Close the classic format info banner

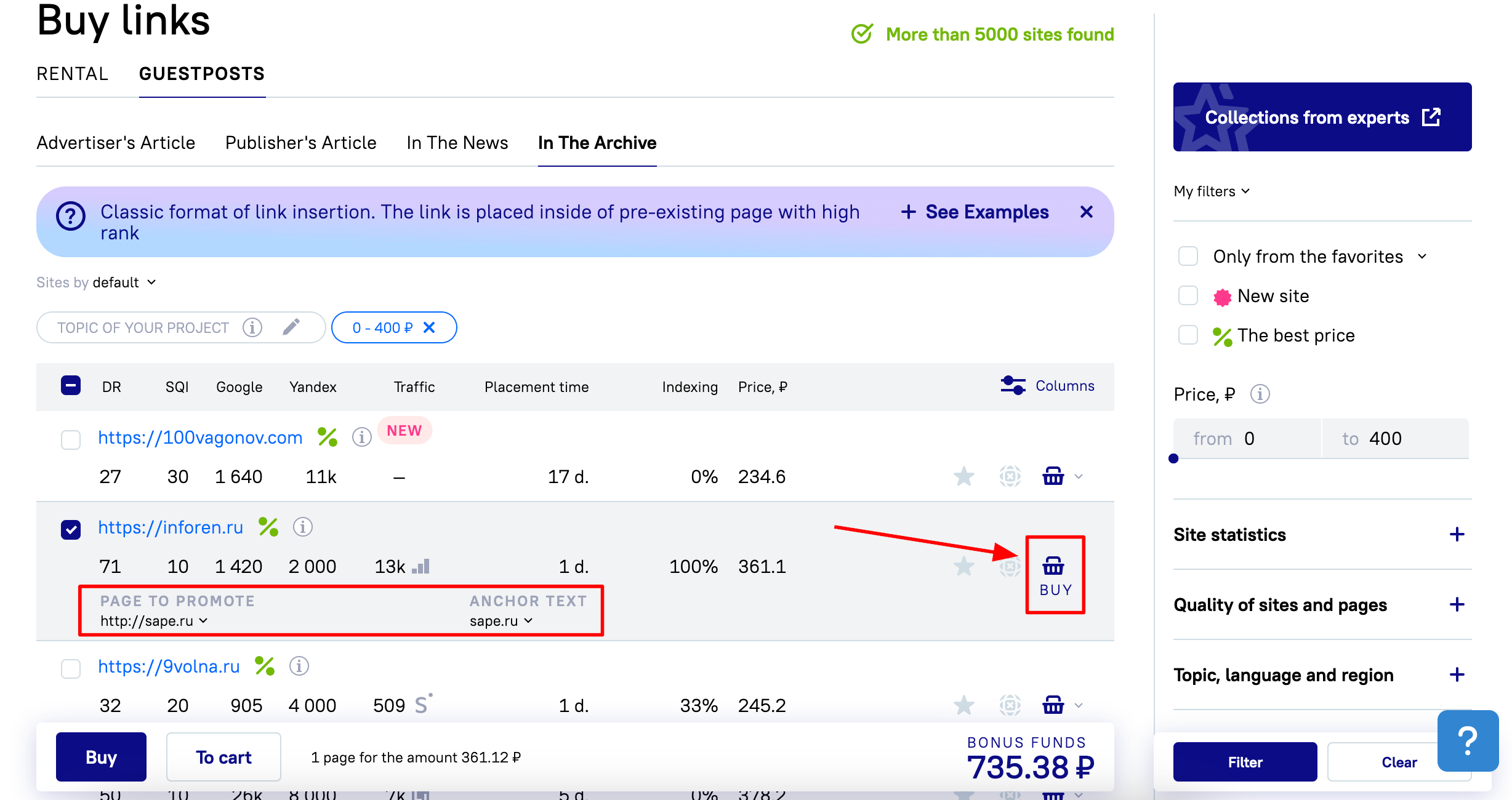(1087, 212)
